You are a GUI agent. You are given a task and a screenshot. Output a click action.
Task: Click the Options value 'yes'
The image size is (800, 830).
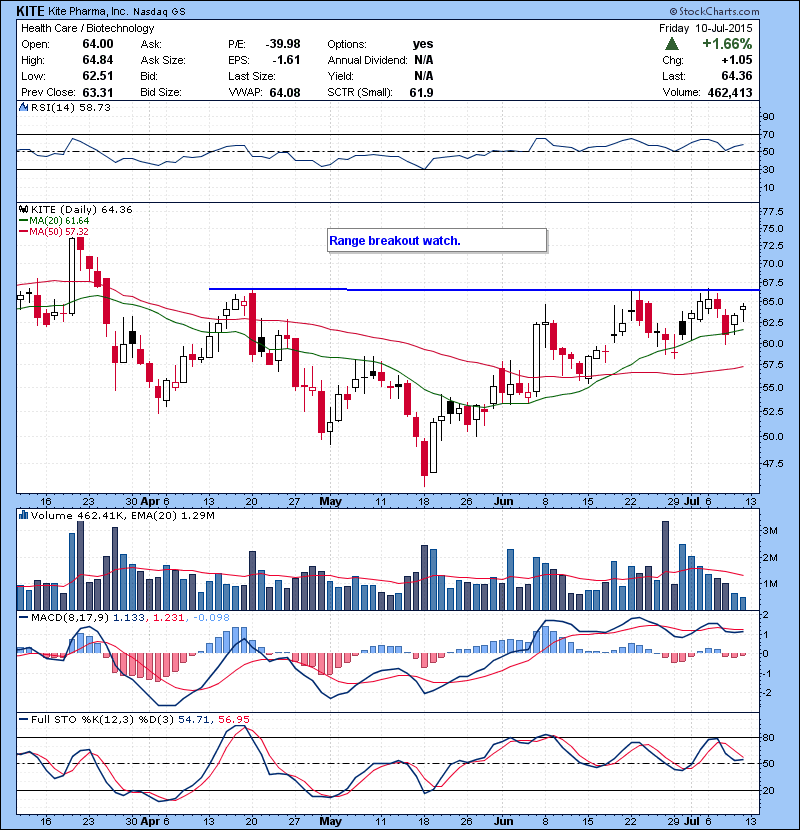click(423, 44)
